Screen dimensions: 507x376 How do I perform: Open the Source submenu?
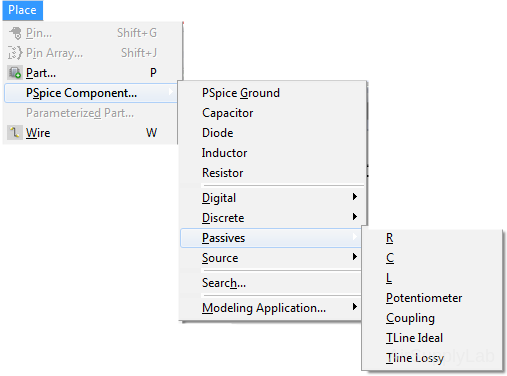(271, 258)
